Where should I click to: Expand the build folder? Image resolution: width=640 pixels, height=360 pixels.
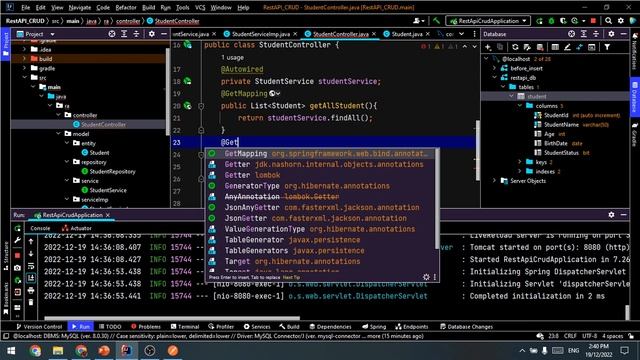coord(24,59)
